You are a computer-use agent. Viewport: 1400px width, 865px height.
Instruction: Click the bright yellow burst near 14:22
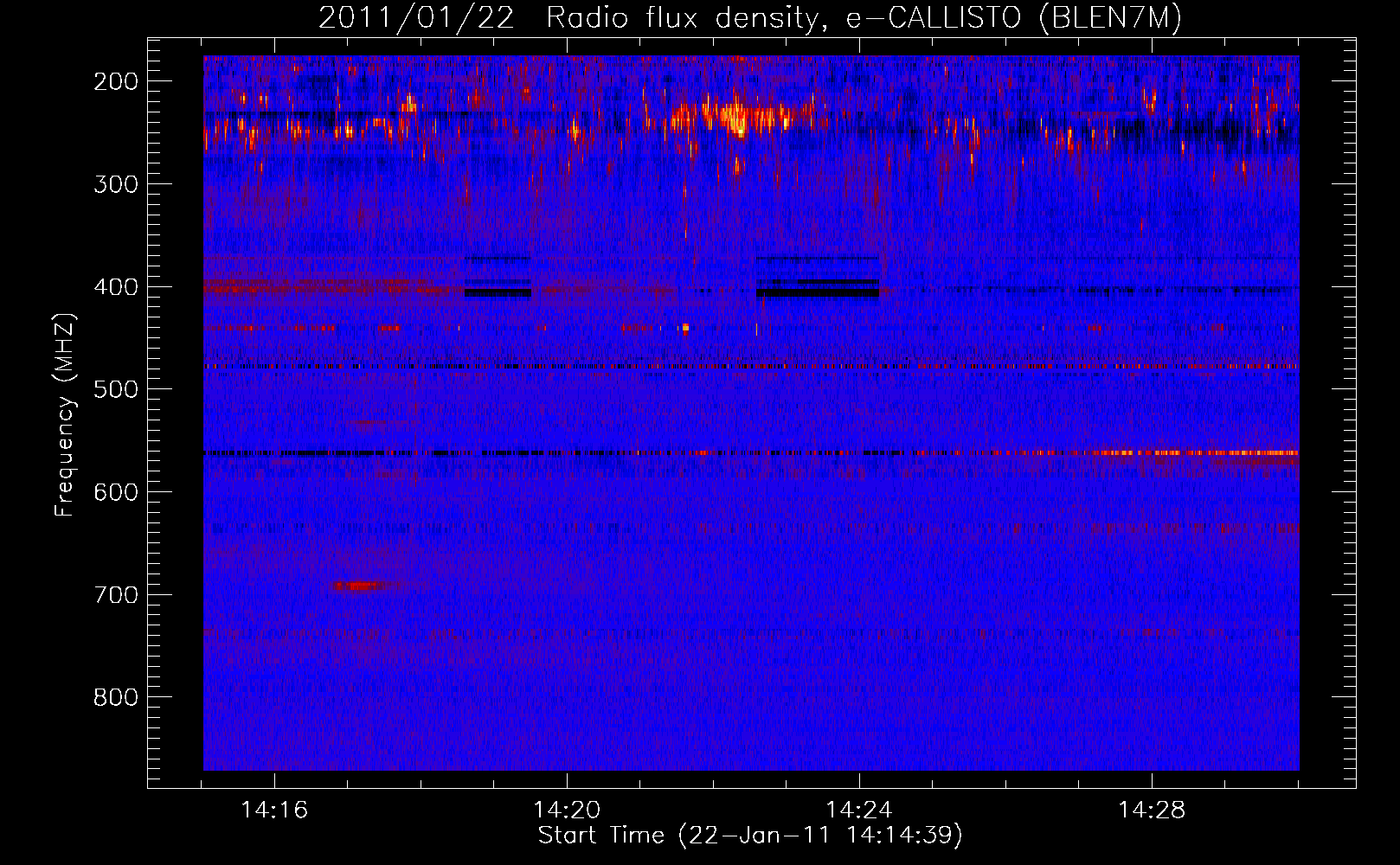click(736, 119)
